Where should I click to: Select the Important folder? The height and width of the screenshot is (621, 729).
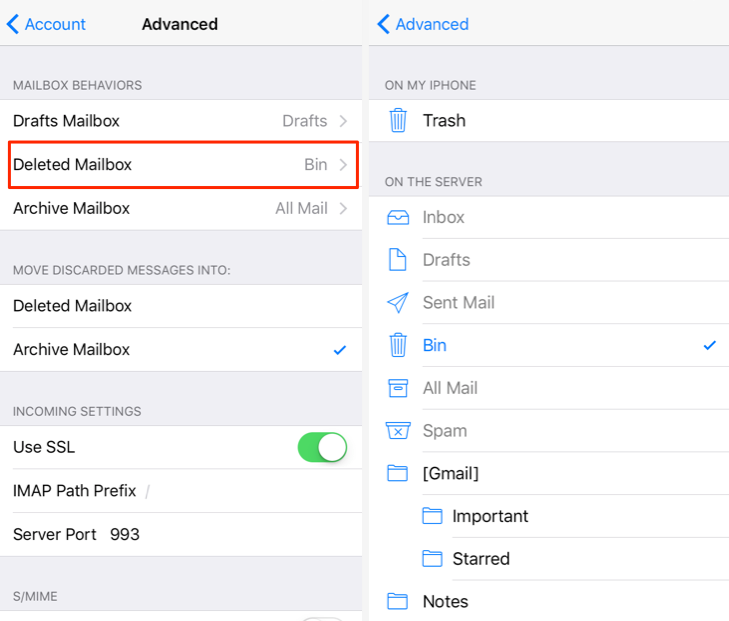[490, 516]
